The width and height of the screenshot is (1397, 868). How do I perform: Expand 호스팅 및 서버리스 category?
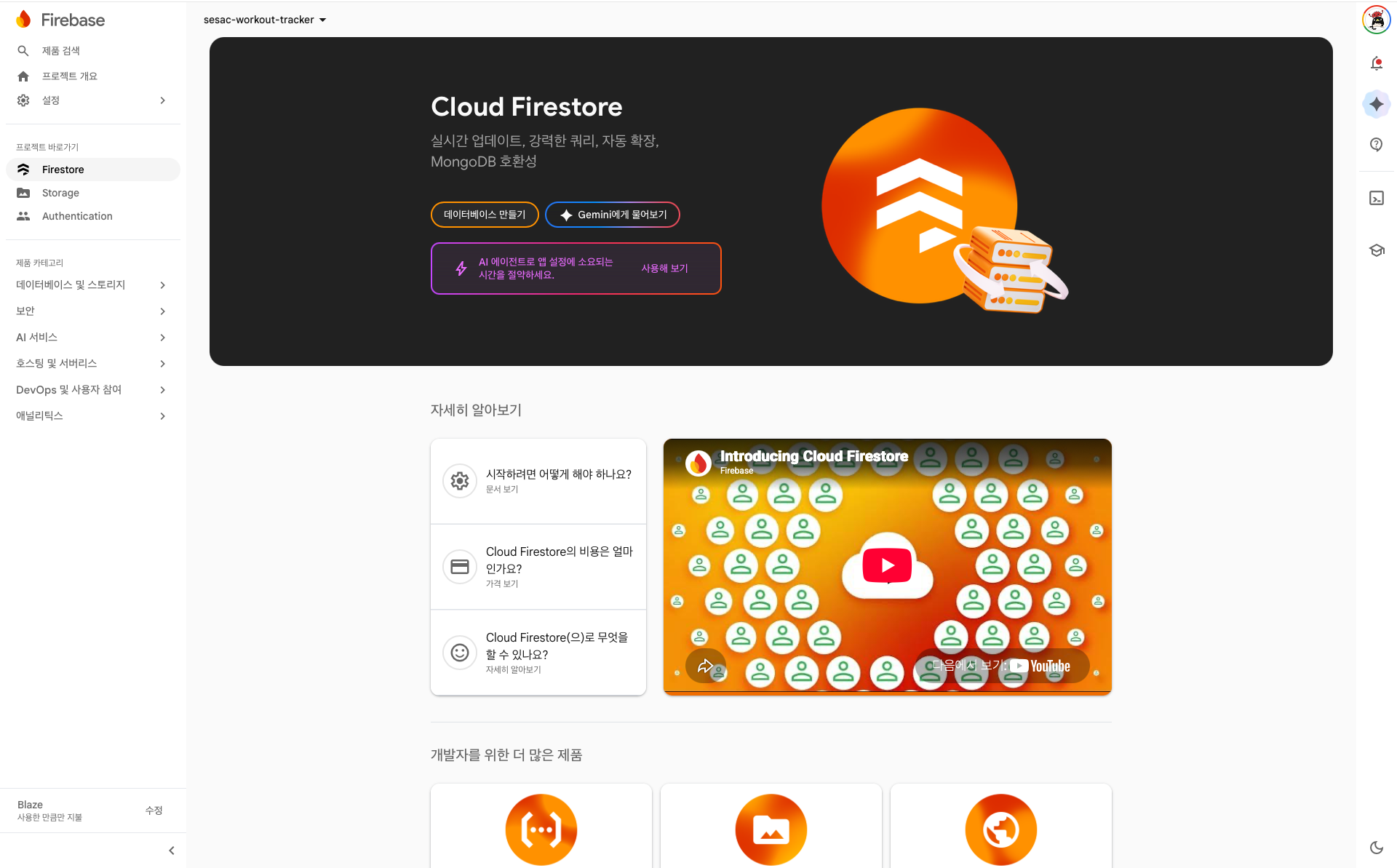point(92,364)
